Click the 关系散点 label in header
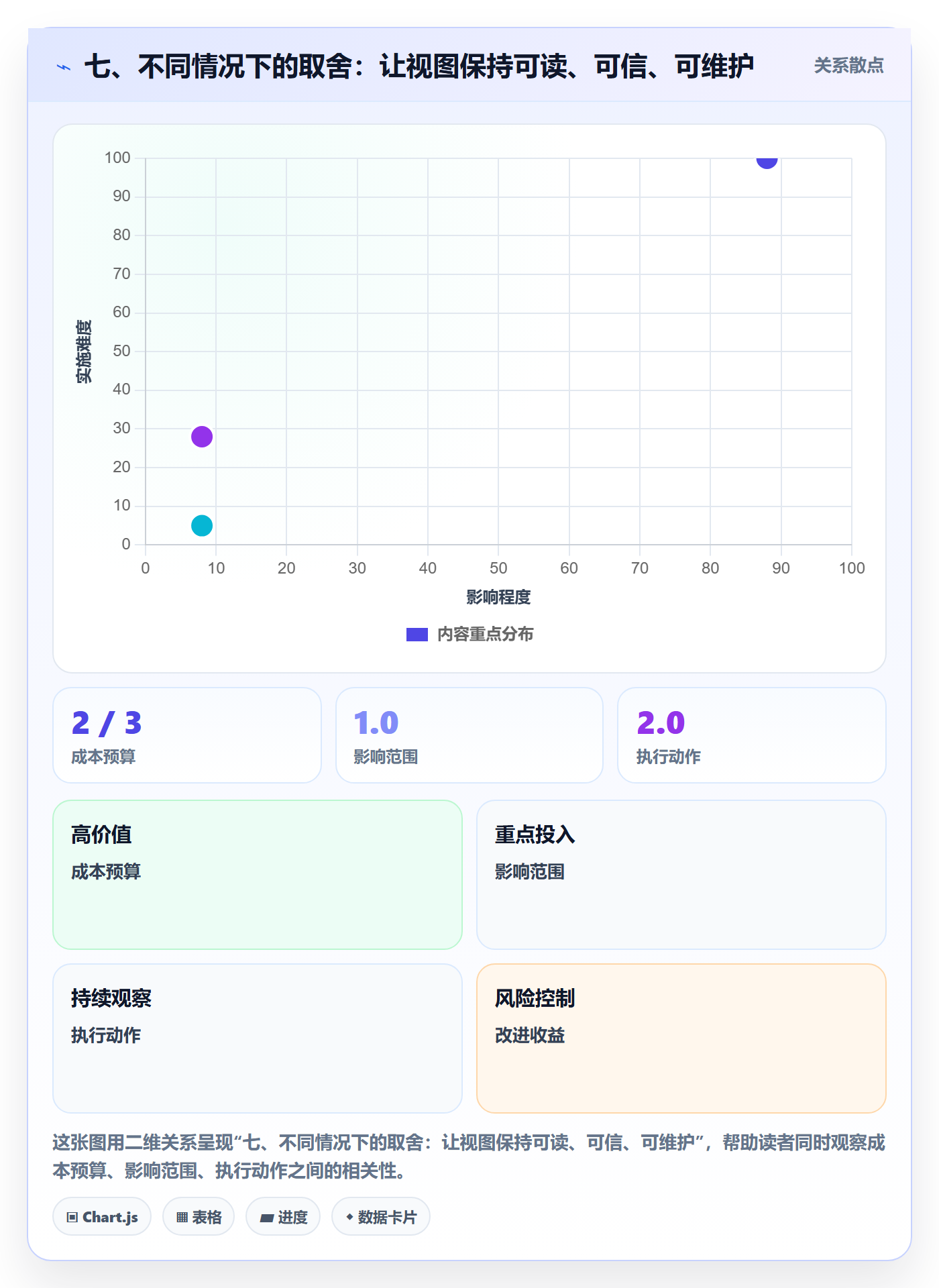Viewport: 939px width, 1288px height. (848, 66)
